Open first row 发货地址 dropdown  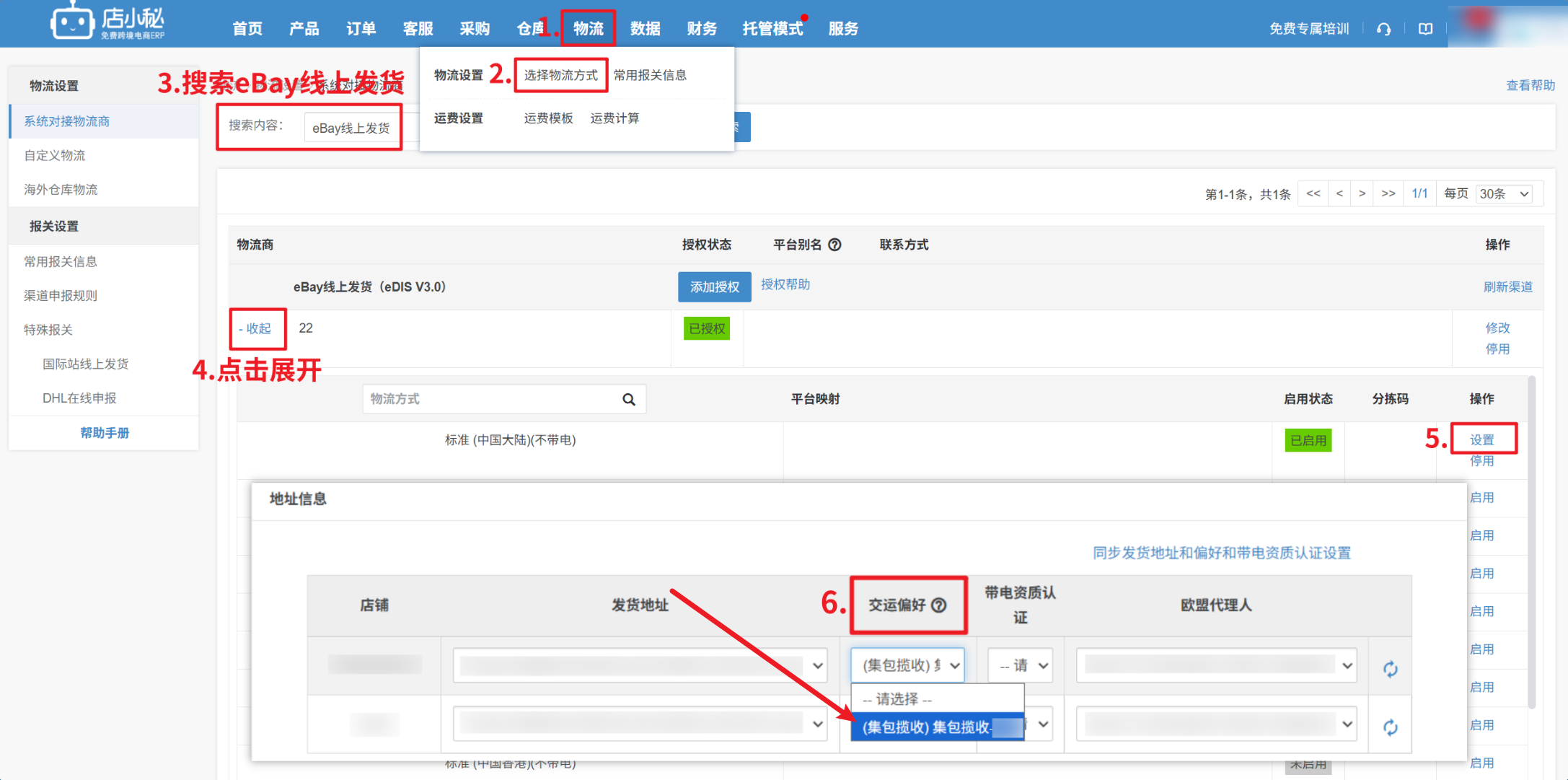(x=639, y=665)
